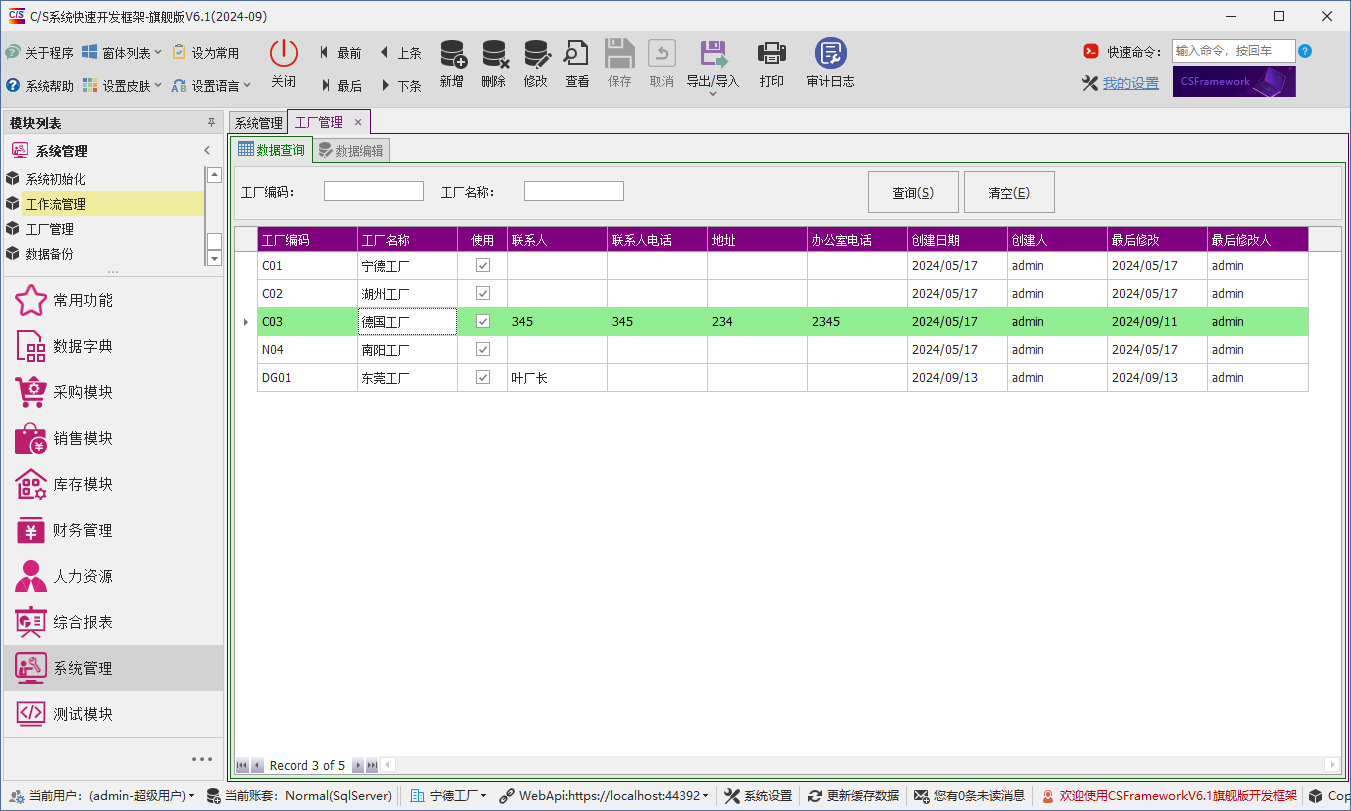Click the 查看 (view) toolbar icon
This screenshot has height=811, width=1351.
[577, 64]
